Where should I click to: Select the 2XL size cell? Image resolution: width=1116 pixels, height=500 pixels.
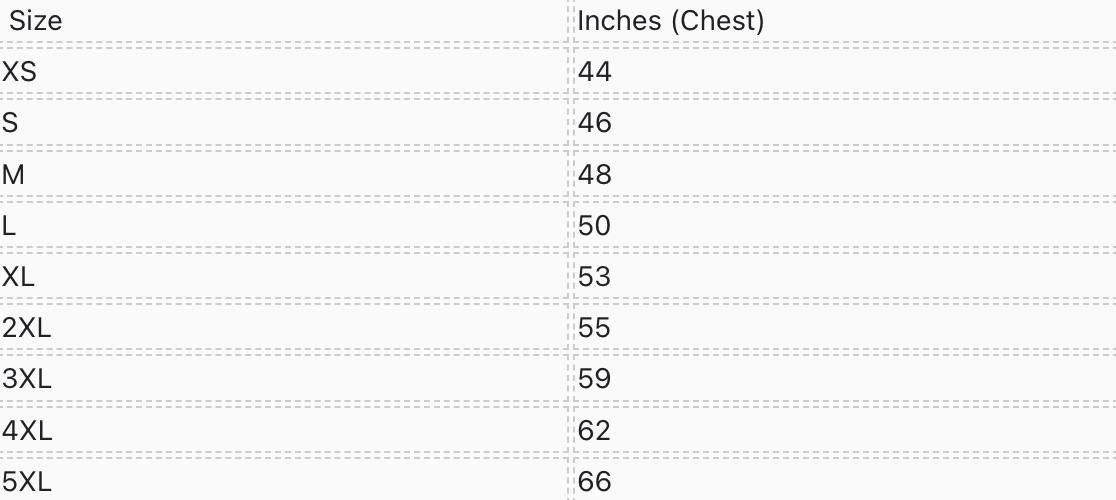(26, 328)
